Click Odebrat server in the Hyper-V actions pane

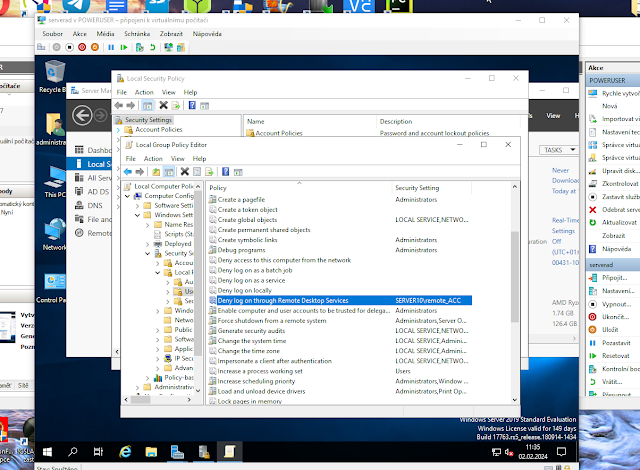(x=621, y=210)
